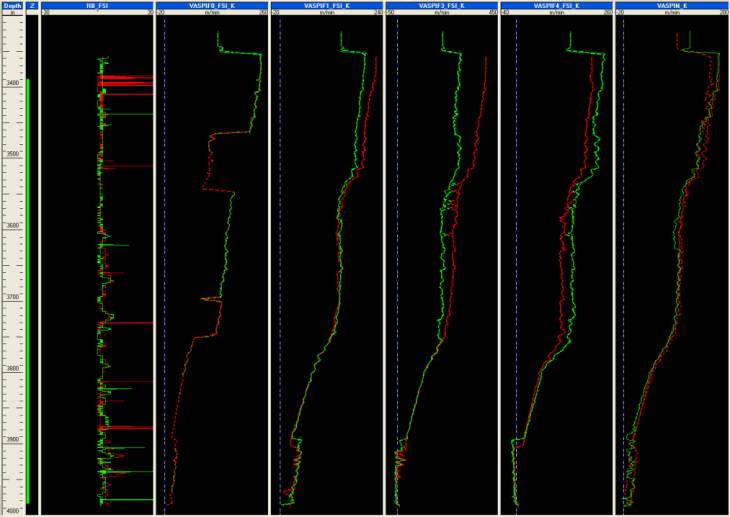Click the green interval bar in Z track

[x=28, y=290]
